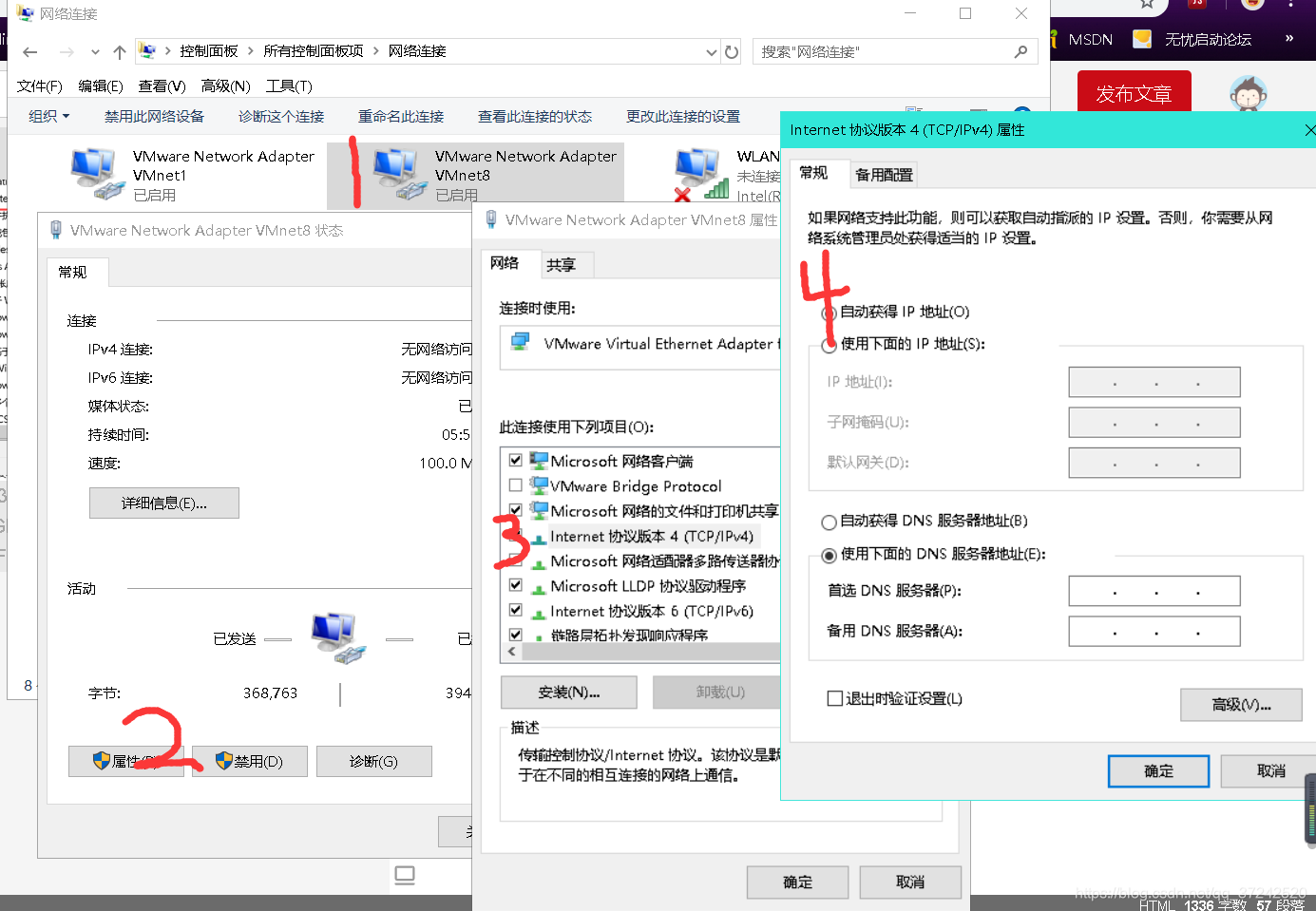Viewport: 1316px width, 911px height.
Task: Open the recent locations dropdown arrow
Action: click(x=95, y=52)
